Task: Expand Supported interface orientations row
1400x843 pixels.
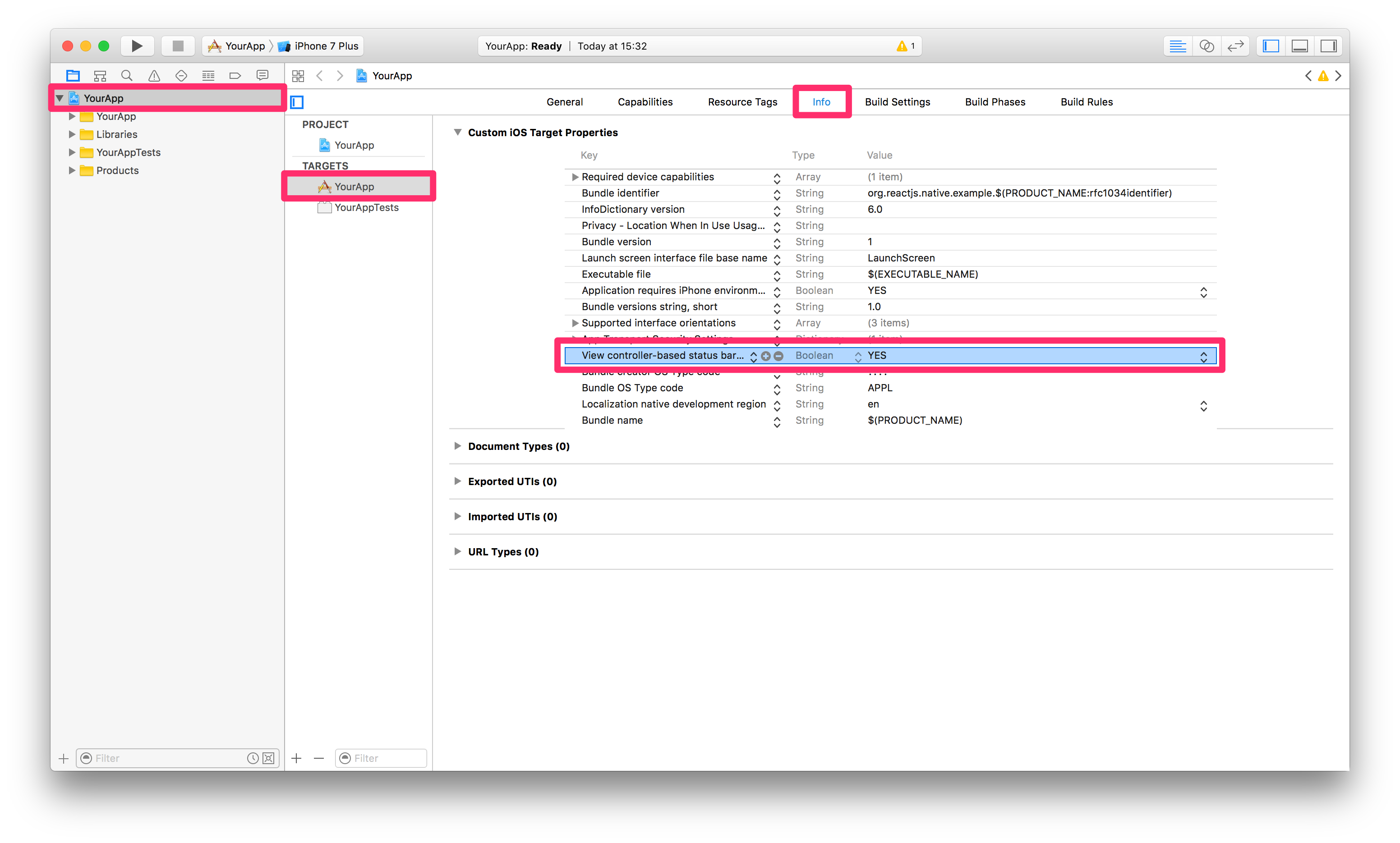Action: 575,323
